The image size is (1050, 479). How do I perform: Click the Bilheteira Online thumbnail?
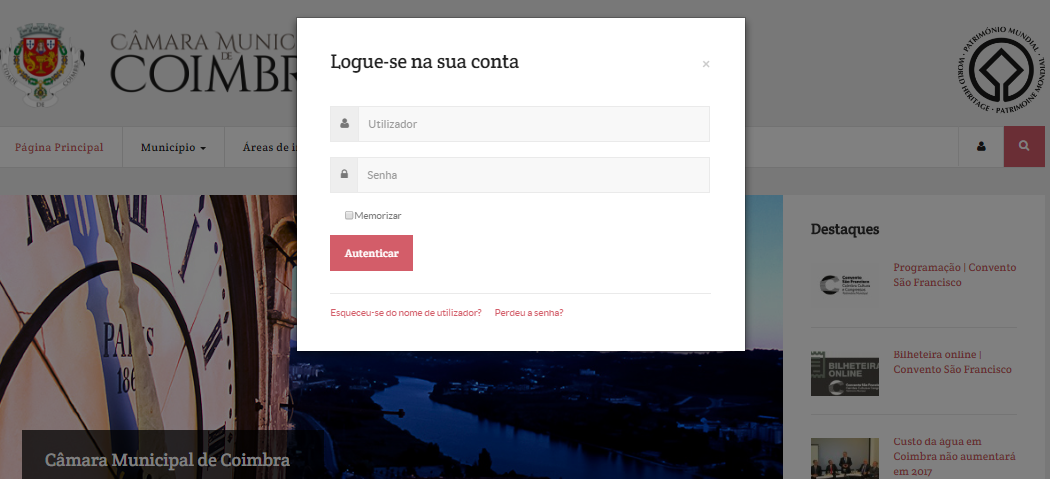pos(844,373)
